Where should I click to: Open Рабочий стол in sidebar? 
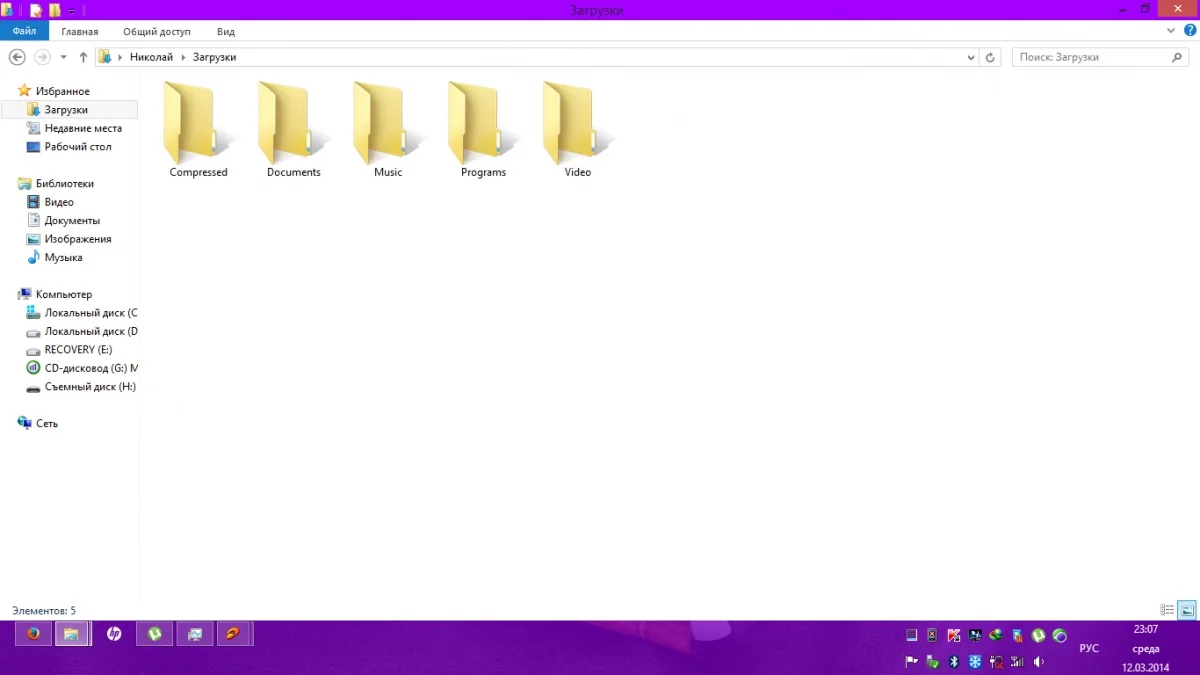69,147
